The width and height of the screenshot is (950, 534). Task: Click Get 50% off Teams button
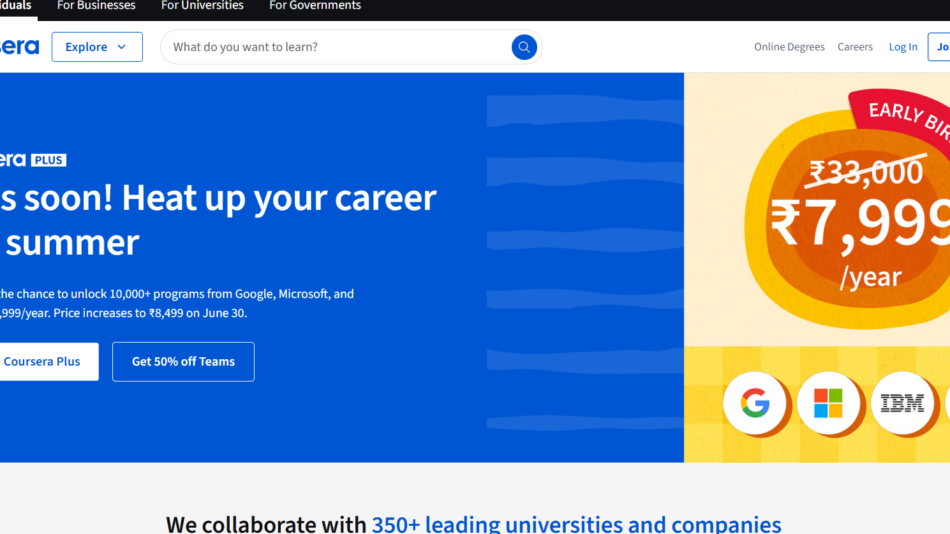coord(183,362)
